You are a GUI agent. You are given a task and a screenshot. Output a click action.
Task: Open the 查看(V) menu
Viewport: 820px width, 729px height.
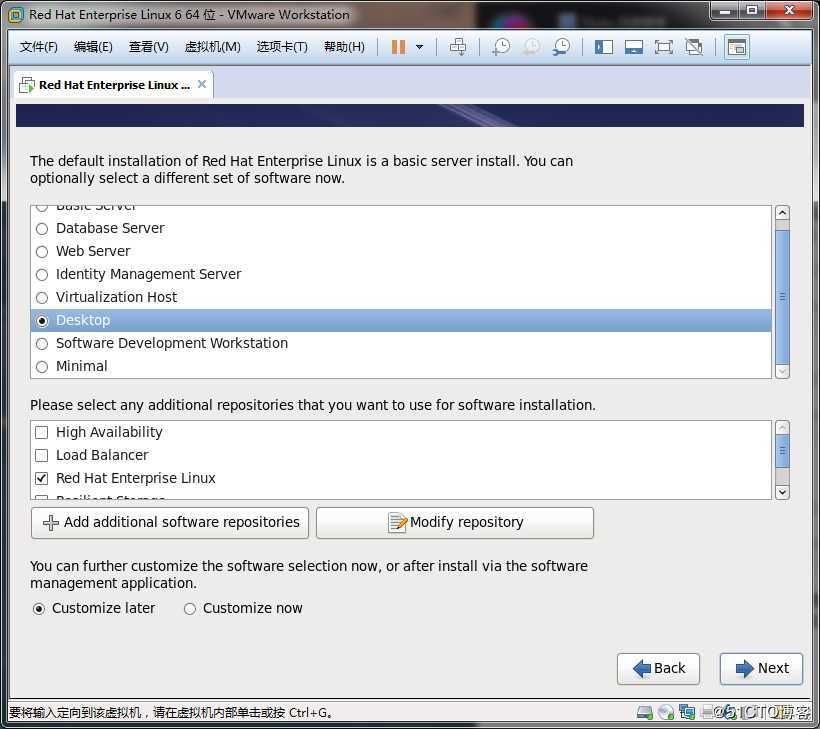point(149,47)
